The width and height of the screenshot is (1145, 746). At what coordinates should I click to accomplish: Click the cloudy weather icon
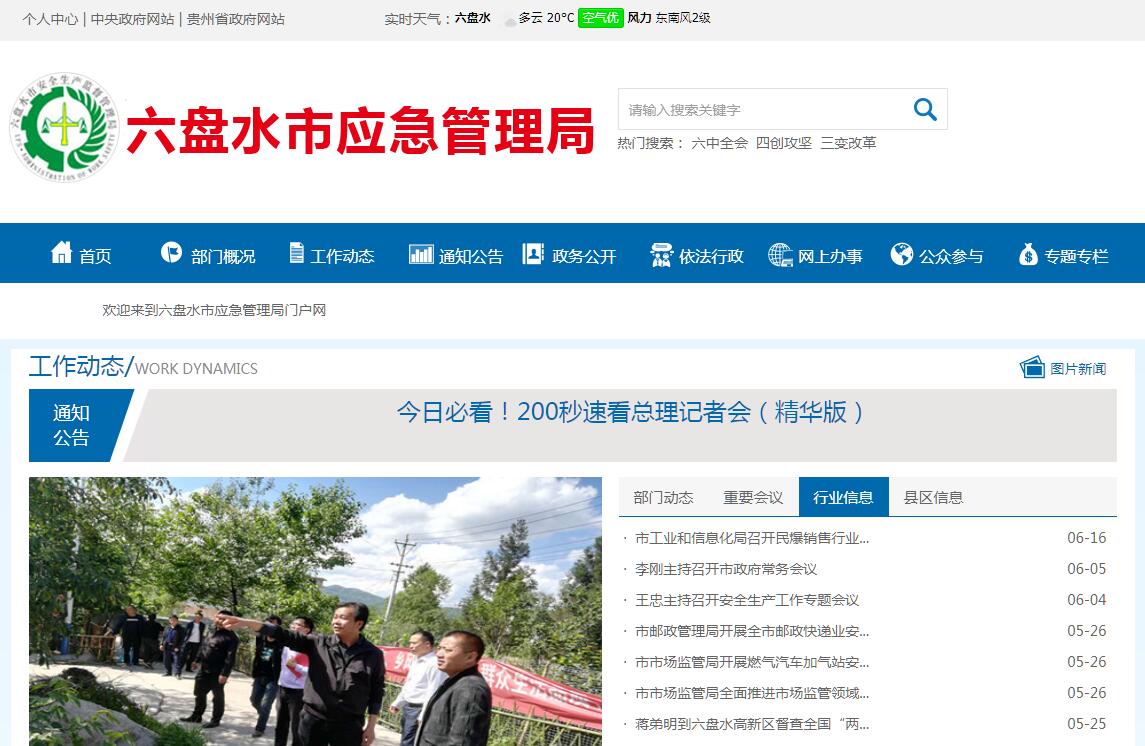click(x=510, y=21)
